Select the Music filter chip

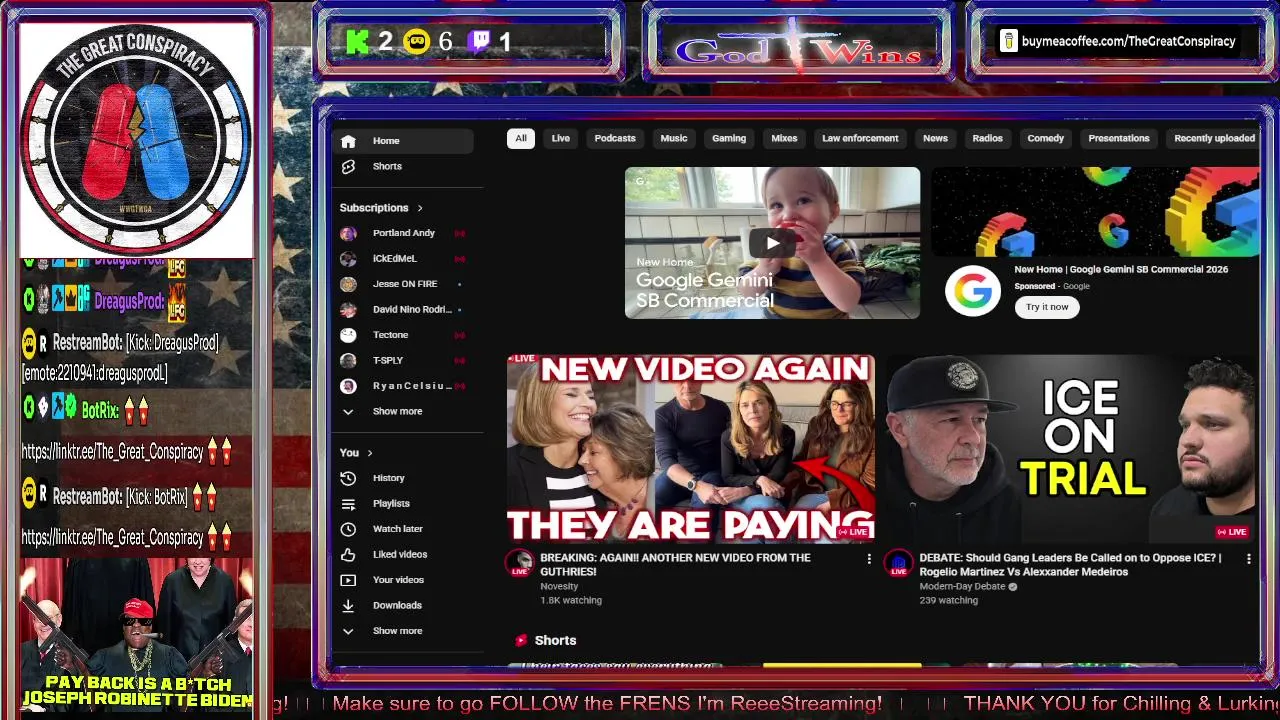pyautogui.click(x=674, y=138)
